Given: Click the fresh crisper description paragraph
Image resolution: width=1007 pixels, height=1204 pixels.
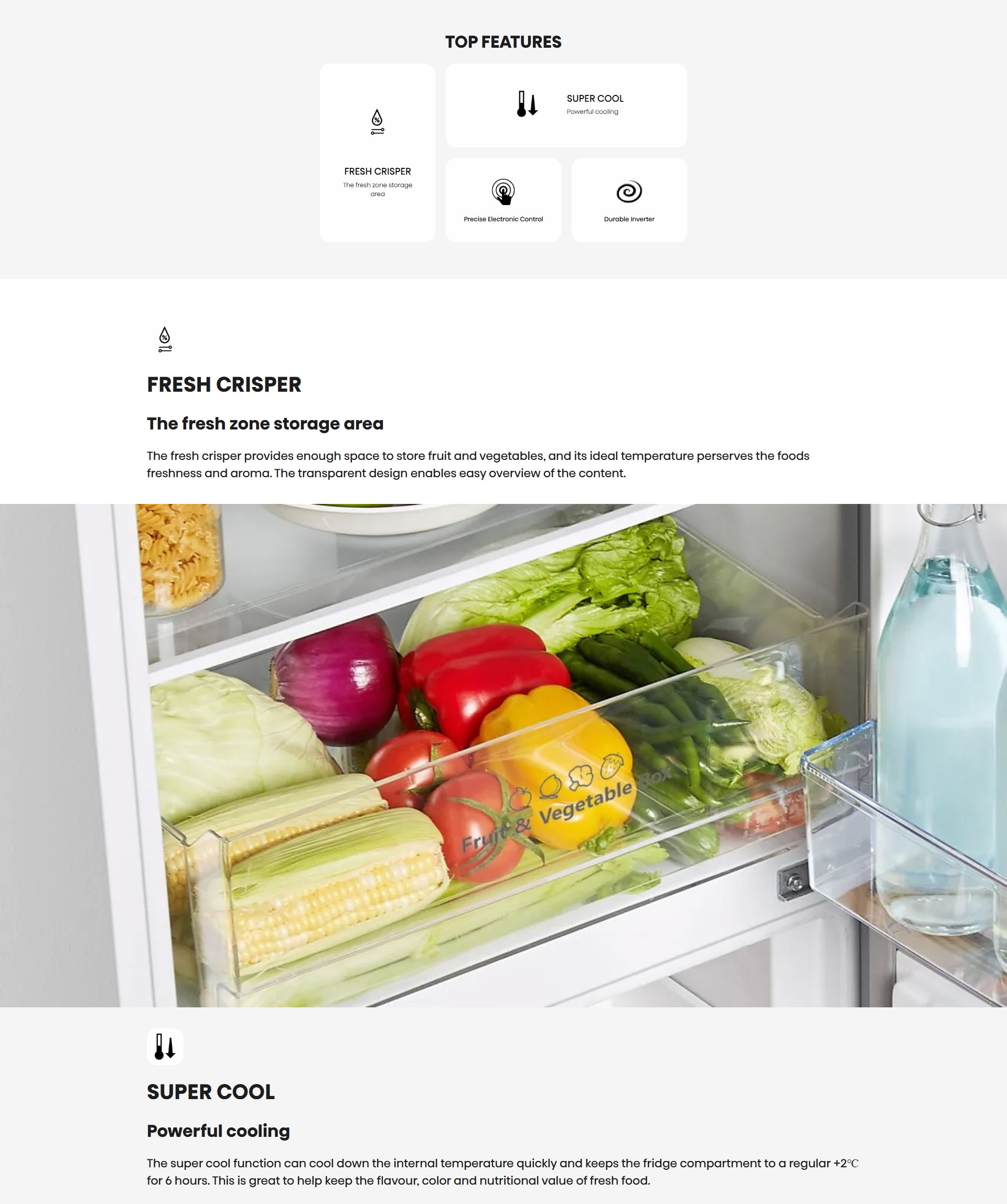Looking at the screenshot, I should (478, 465).
